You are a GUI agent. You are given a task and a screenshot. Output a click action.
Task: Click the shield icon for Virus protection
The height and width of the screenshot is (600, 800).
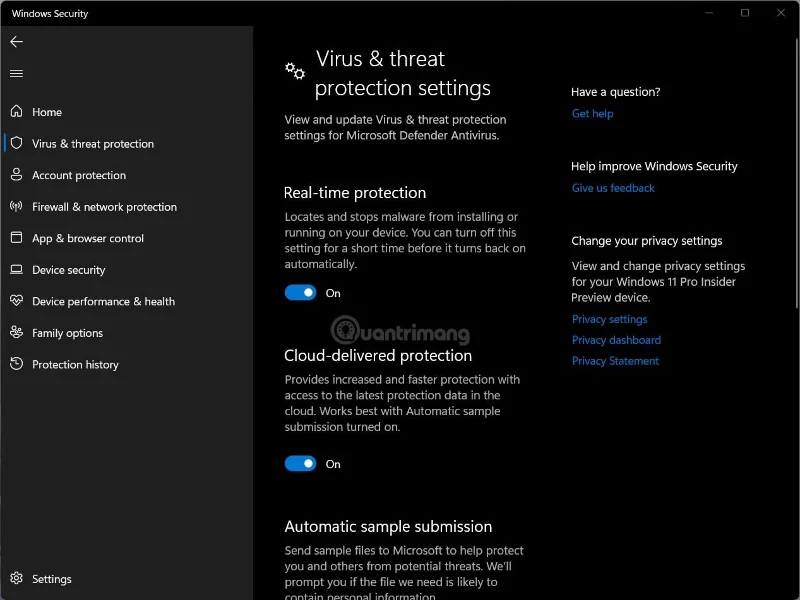(16, 143)
